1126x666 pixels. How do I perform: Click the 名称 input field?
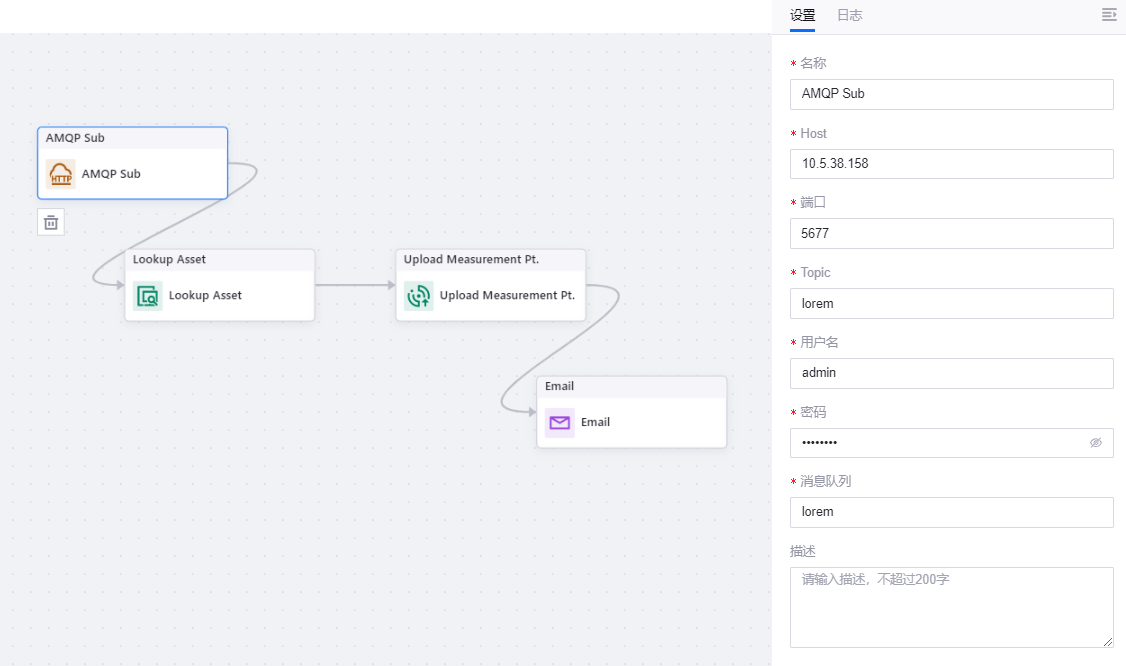(950, 94)
